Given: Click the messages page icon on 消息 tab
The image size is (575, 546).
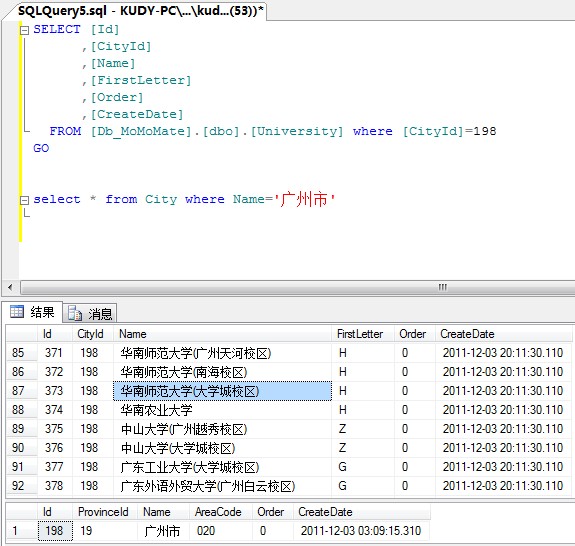Looking at the screenshot, I should pos(75,313).
